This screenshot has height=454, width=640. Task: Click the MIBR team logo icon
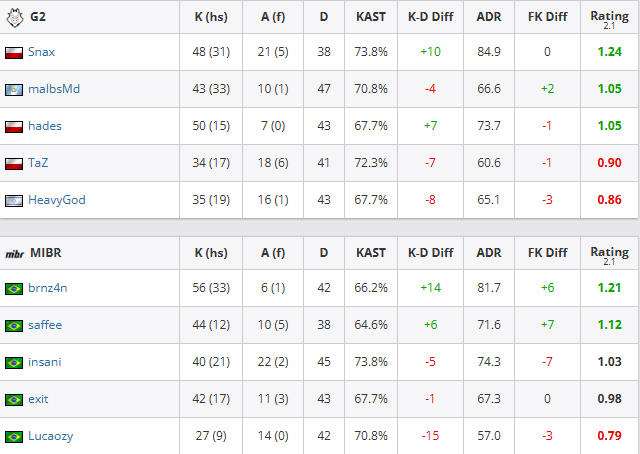click(x=14, y=254)
